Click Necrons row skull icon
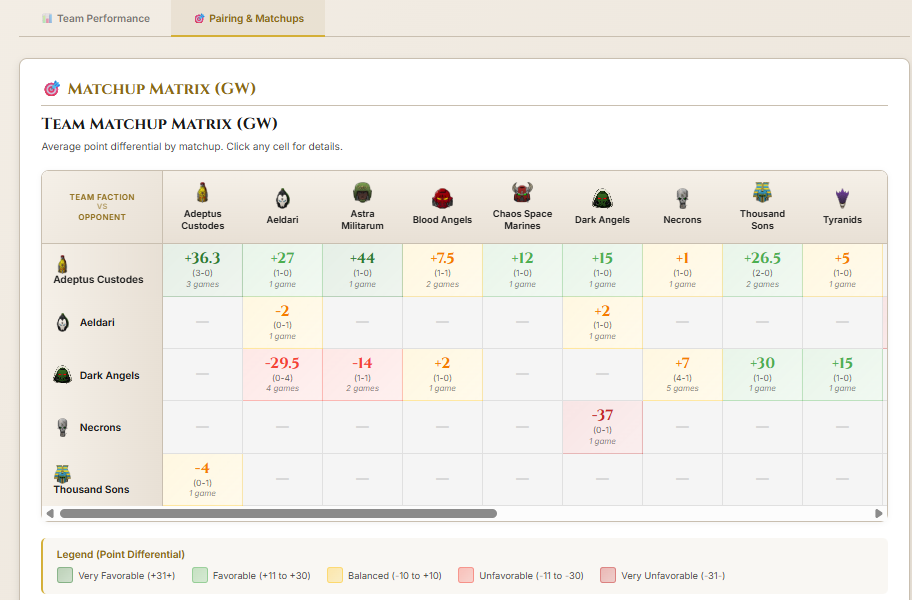912x600 pixels. click(63, 427)
